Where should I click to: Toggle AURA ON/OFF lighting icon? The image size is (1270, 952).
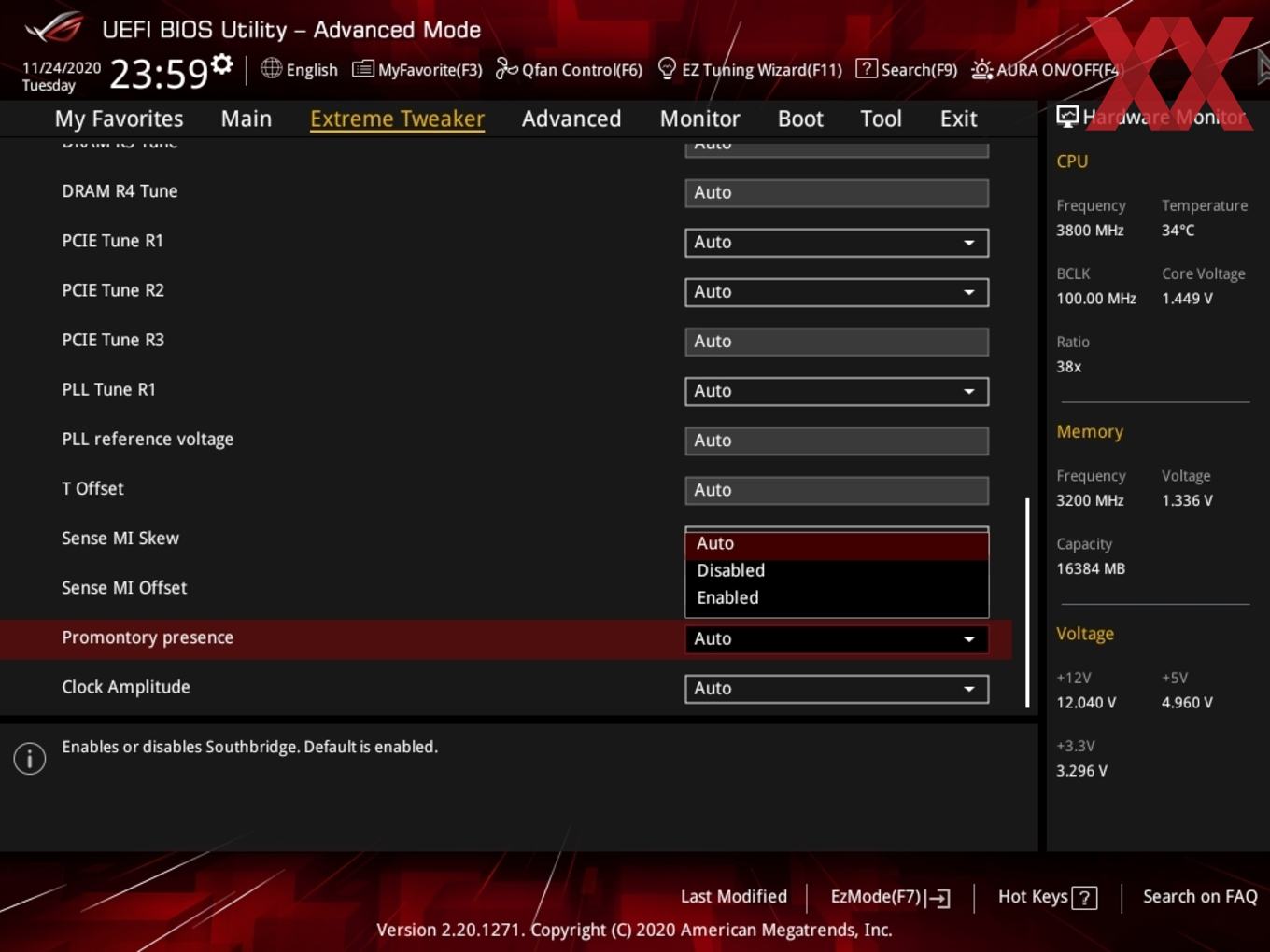(x=981, y=69)
